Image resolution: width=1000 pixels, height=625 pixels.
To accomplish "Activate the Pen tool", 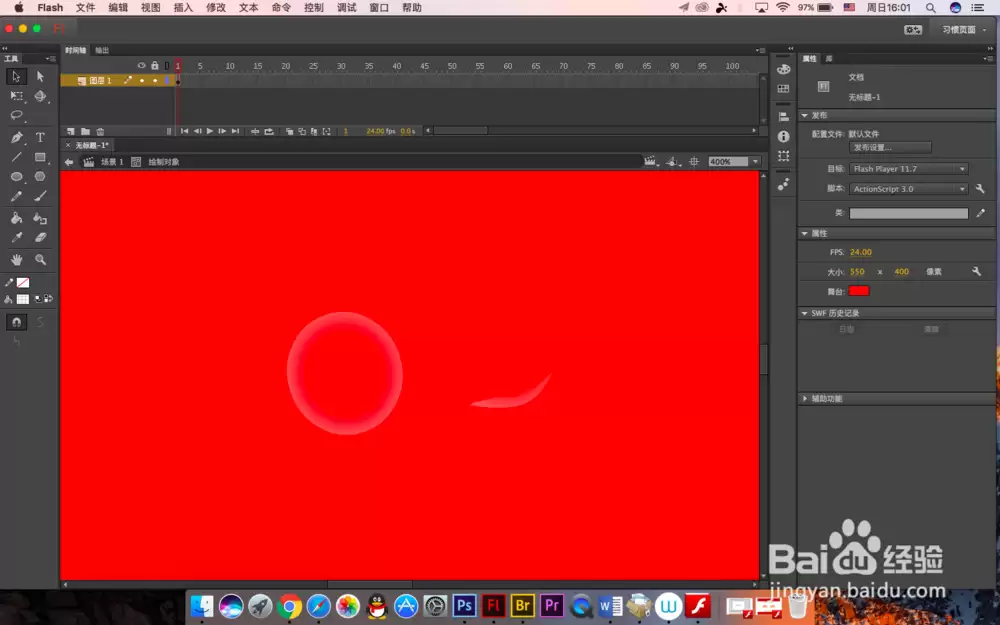I will (x=17, y=137).
